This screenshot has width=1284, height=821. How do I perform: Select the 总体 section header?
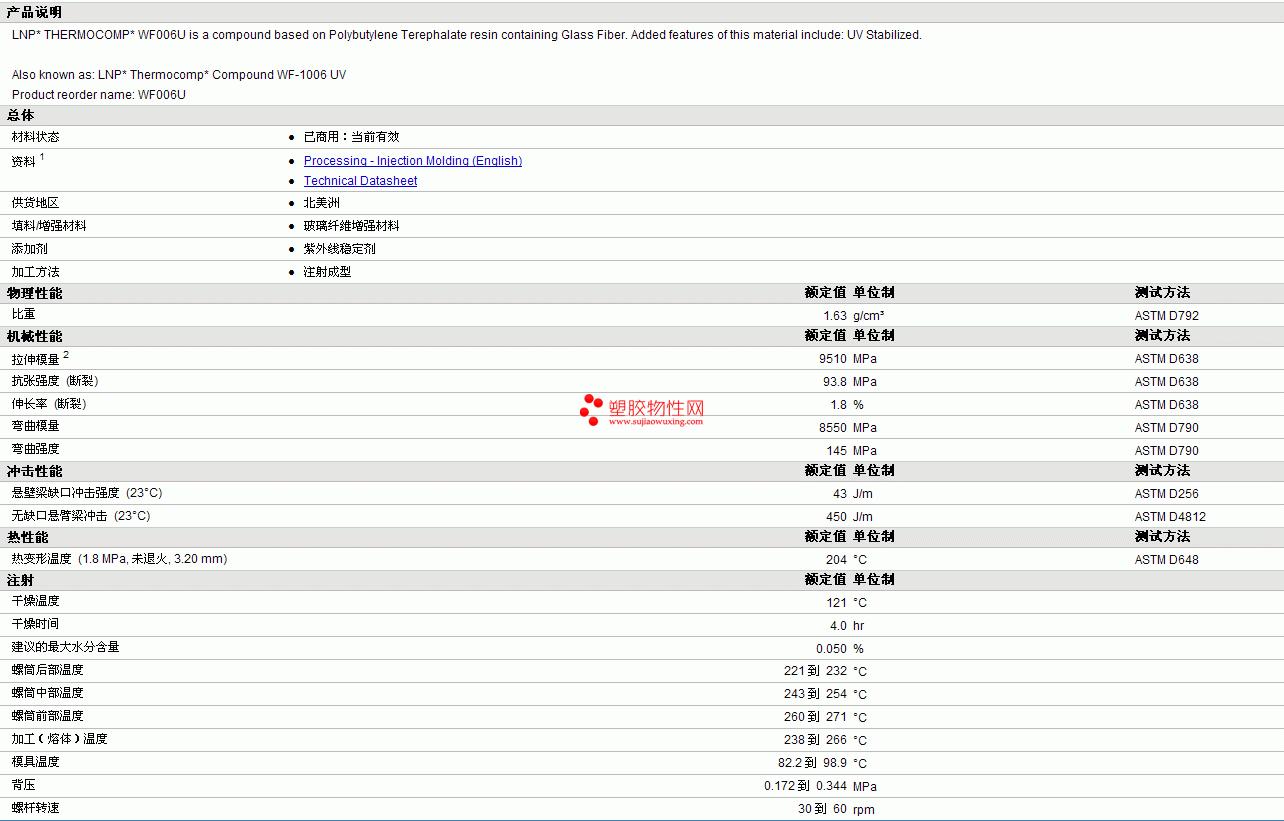click(x=21, y=116)
